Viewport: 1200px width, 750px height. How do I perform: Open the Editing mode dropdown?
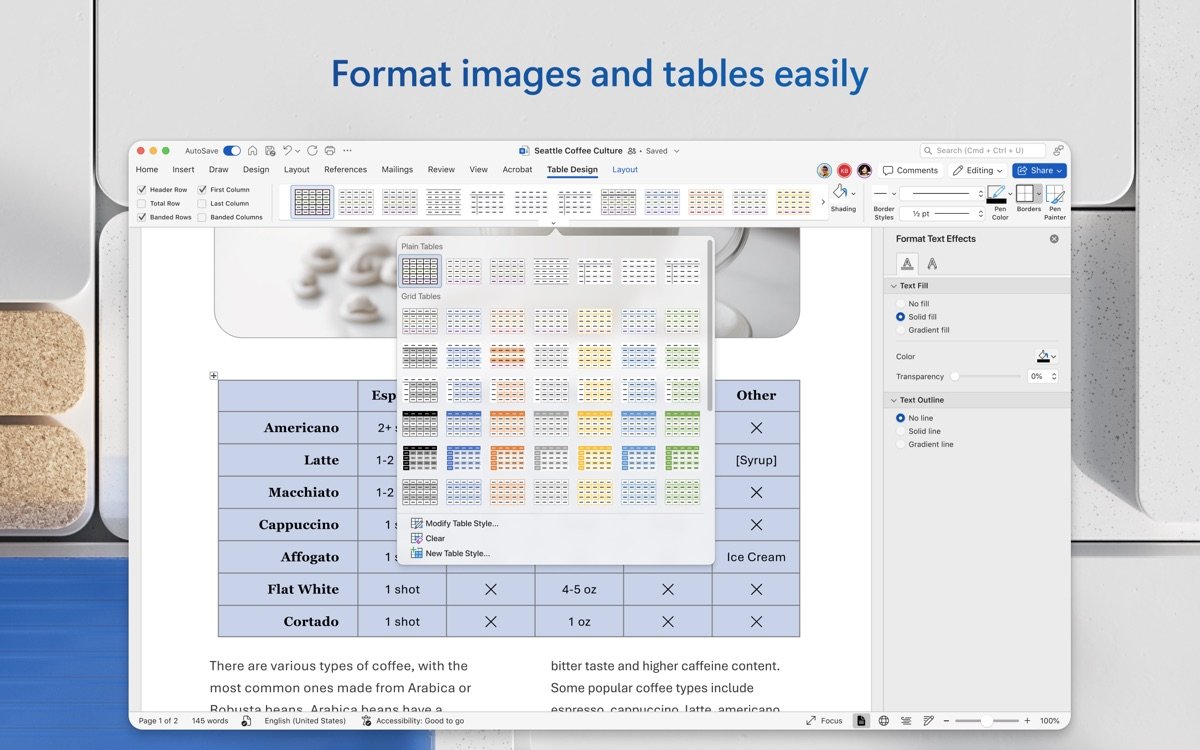click(978, 170)
